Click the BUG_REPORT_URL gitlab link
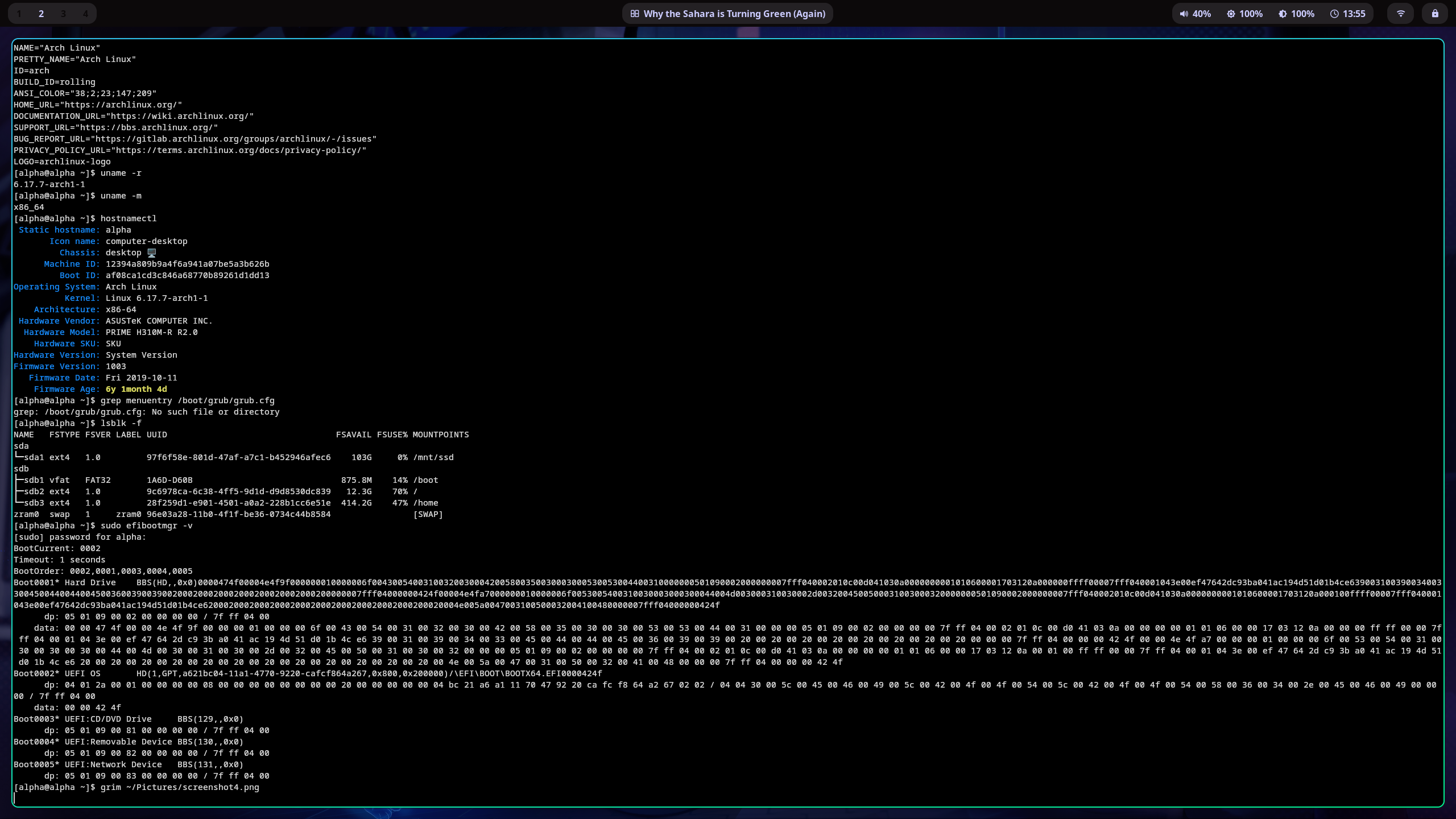The height and width of the screenshot is (819, 1456). tap(233, 139)
